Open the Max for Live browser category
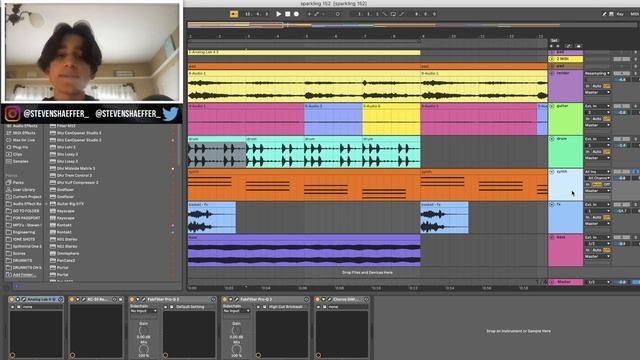 pos(20,140)
